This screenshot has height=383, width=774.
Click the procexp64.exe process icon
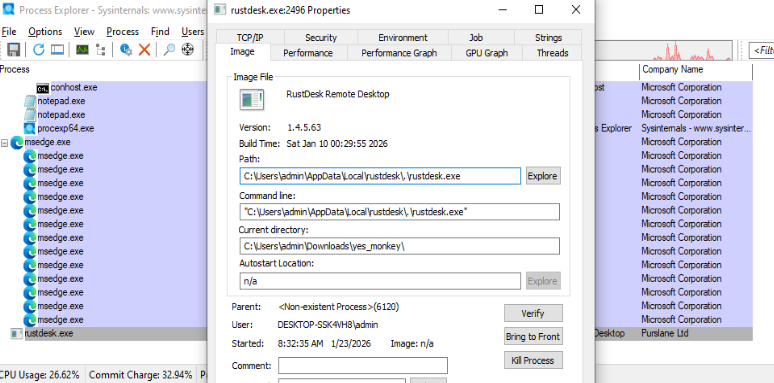[x=30, y=128]
